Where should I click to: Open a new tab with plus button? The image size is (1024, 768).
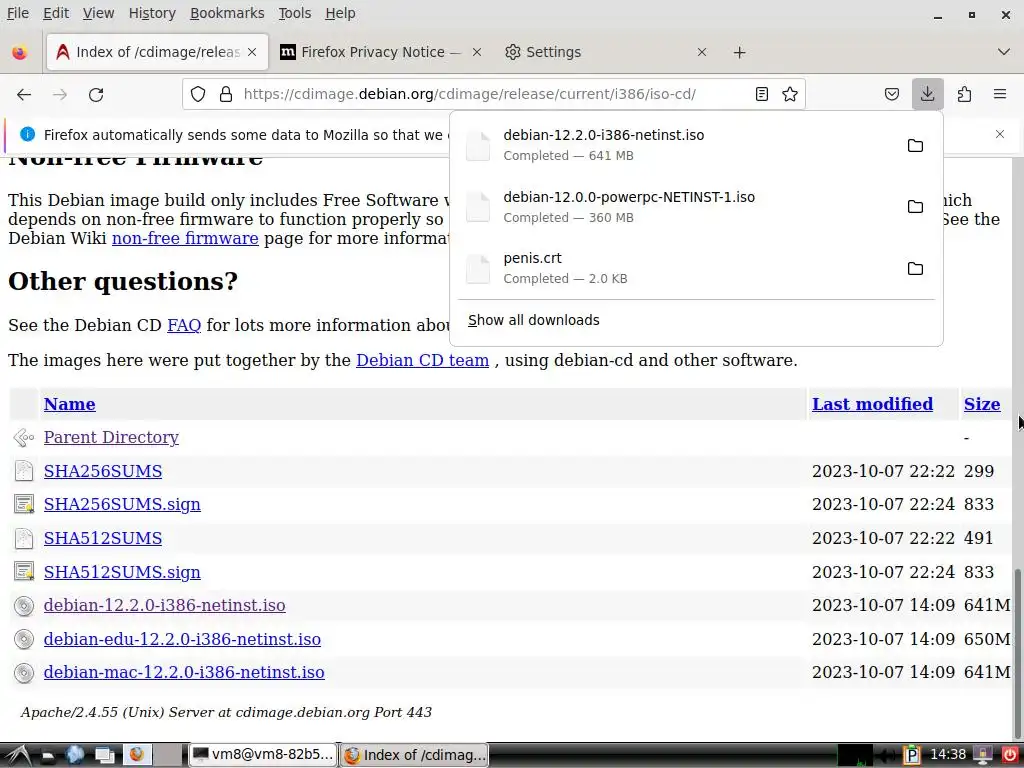739,52
